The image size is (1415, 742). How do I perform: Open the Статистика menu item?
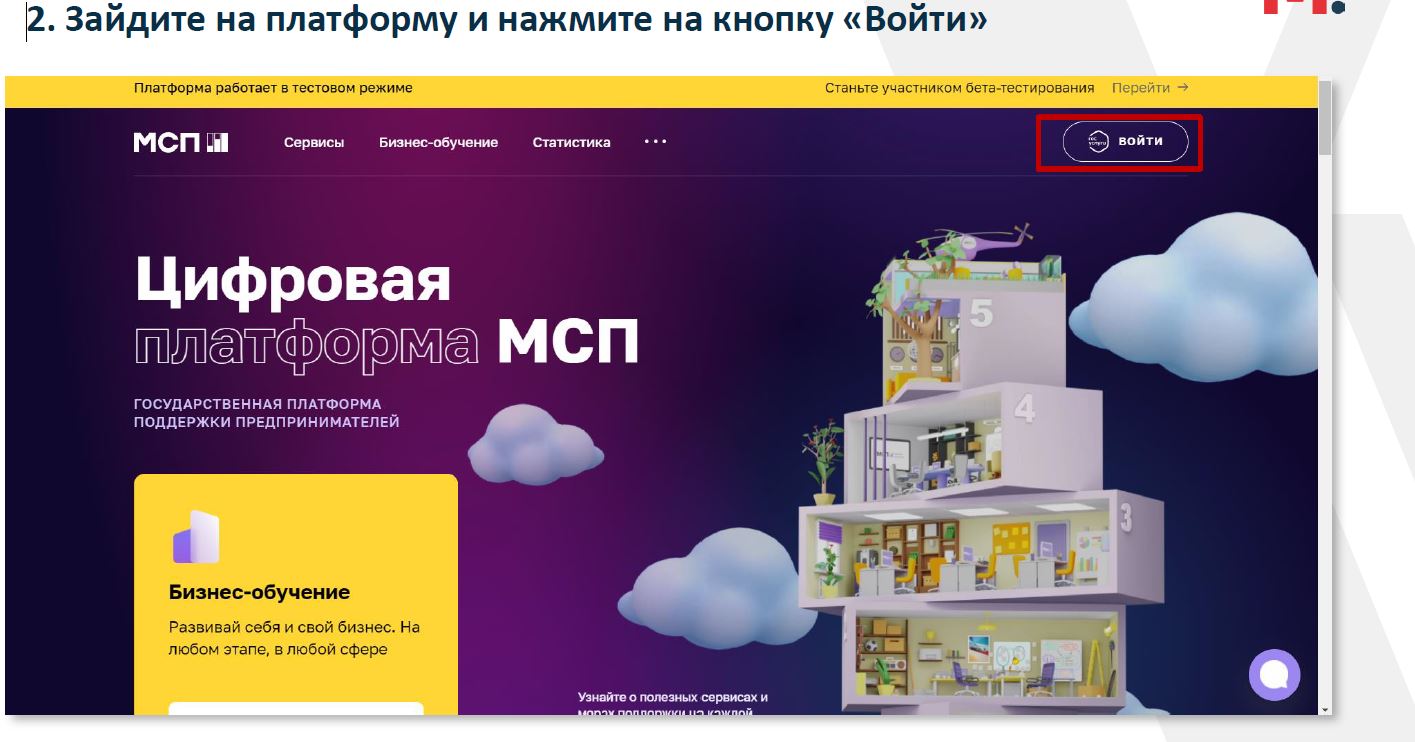(571, 142)
